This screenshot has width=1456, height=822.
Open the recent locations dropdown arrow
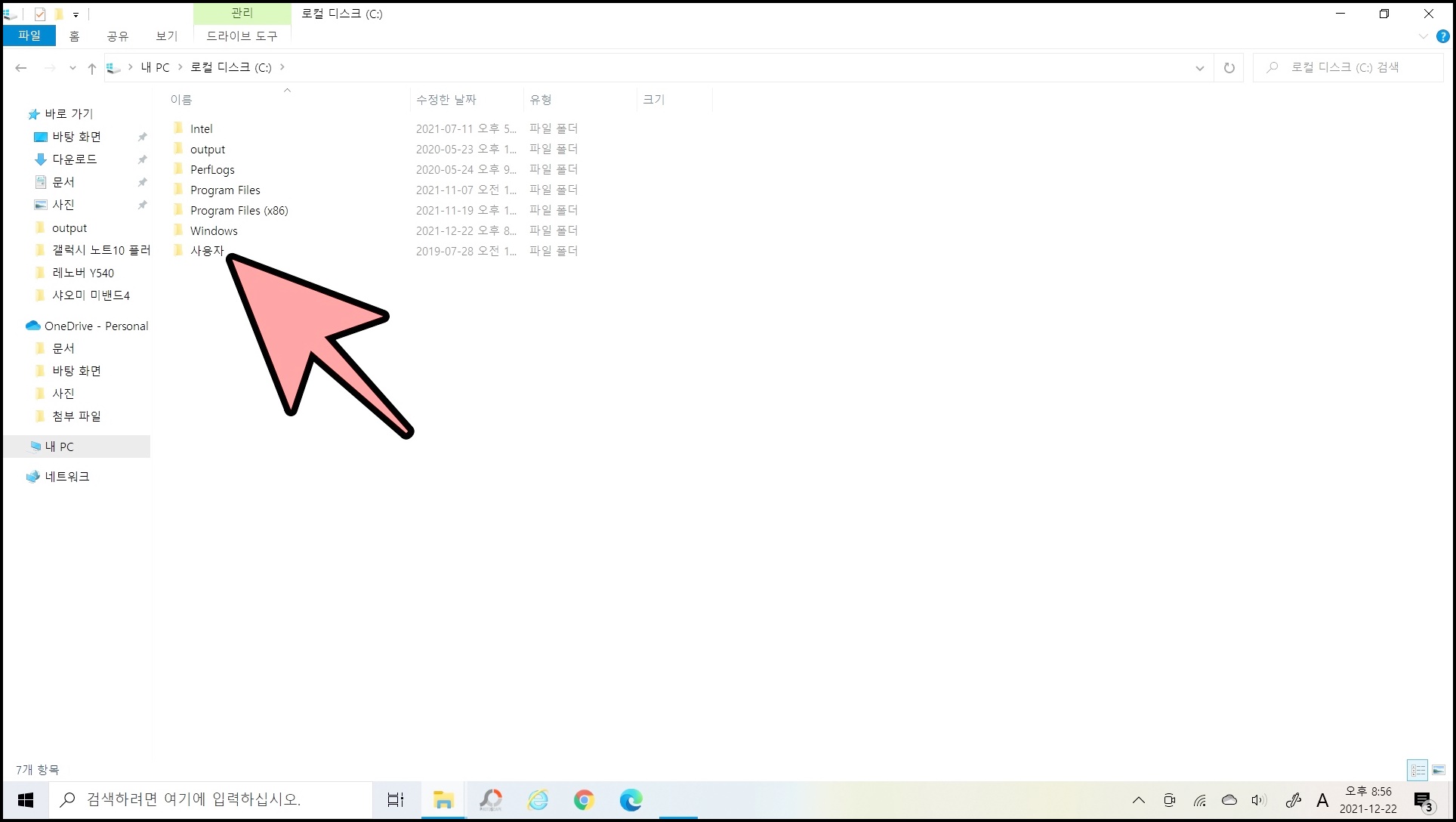coord(72,68)
